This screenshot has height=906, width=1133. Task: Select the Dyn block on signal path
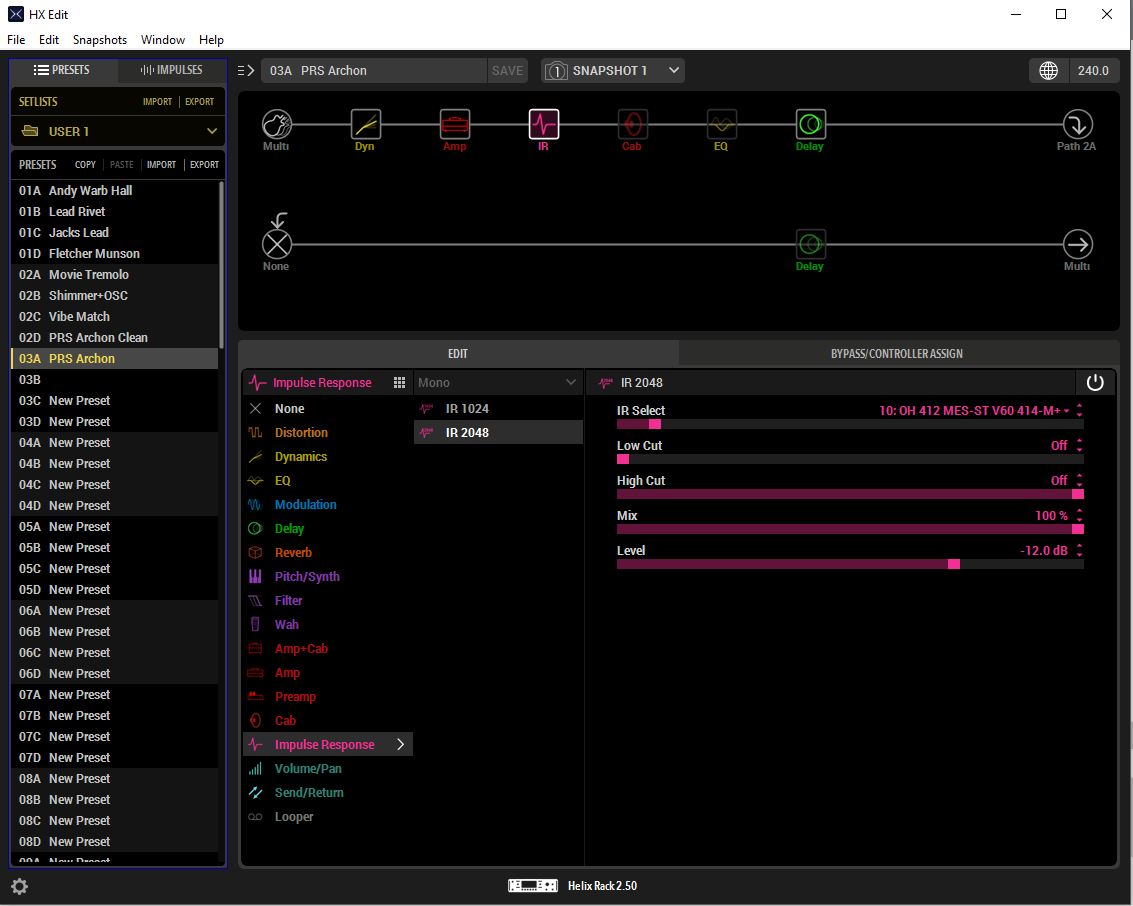[x=366, y=124]
